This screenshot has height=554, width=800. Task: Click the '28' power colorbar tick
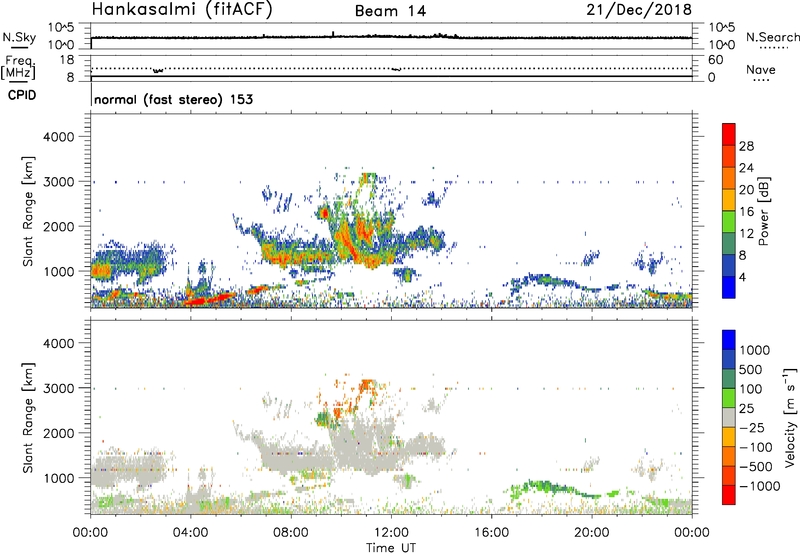746,146
